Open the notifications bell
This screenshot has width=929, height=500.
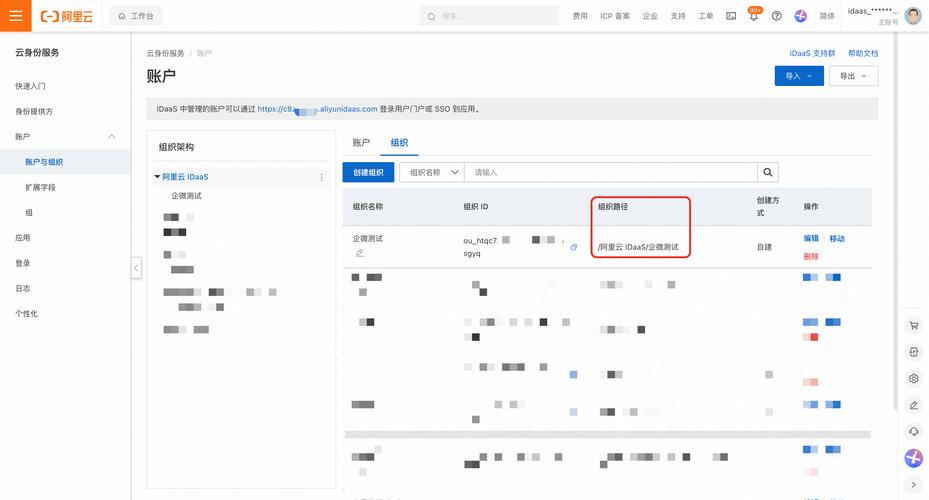pyautogui.click(x=754, y=16)
